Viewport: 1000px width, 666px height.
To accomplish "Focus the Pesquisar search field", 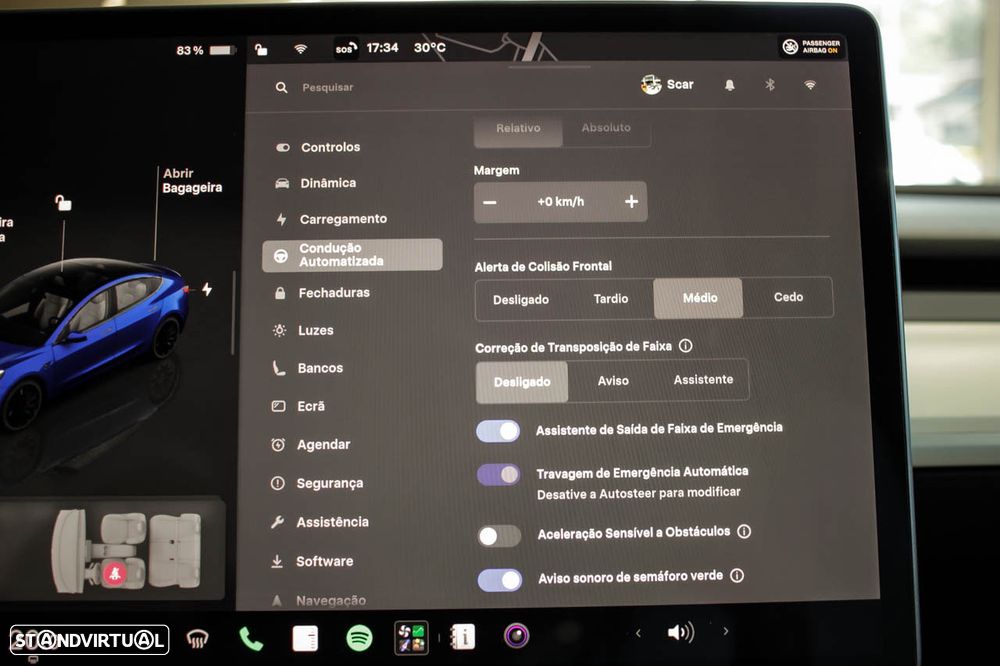I will 328,87.
